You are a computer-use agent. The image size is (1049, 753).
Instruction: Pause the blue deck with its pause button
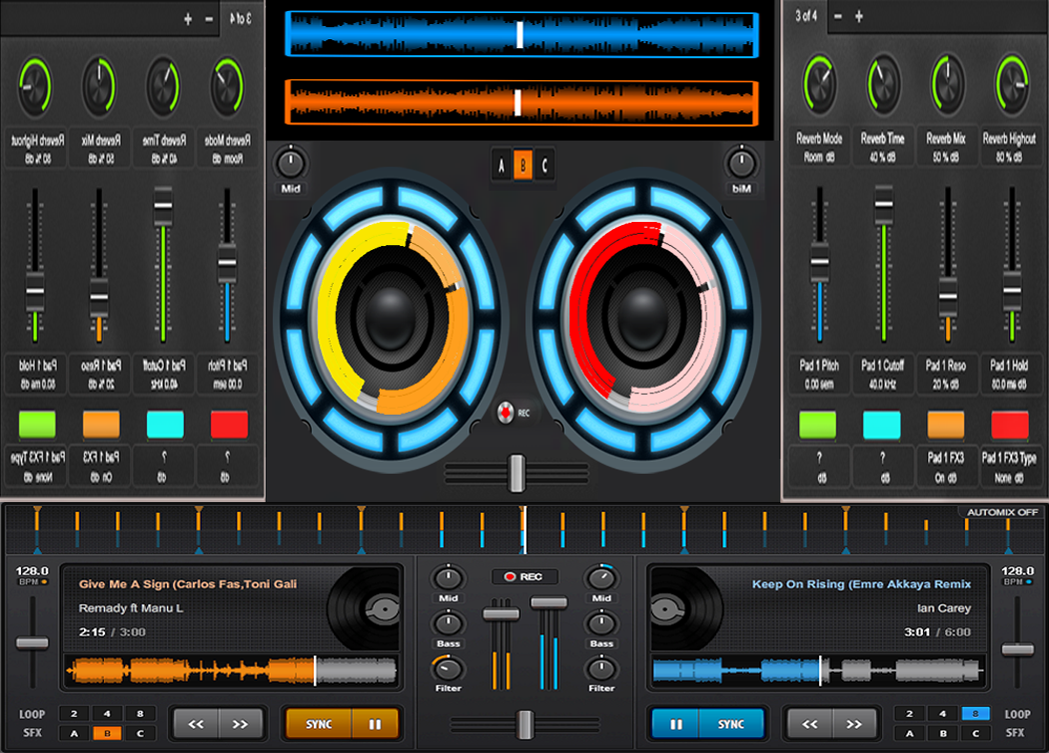tap(676, 724)
